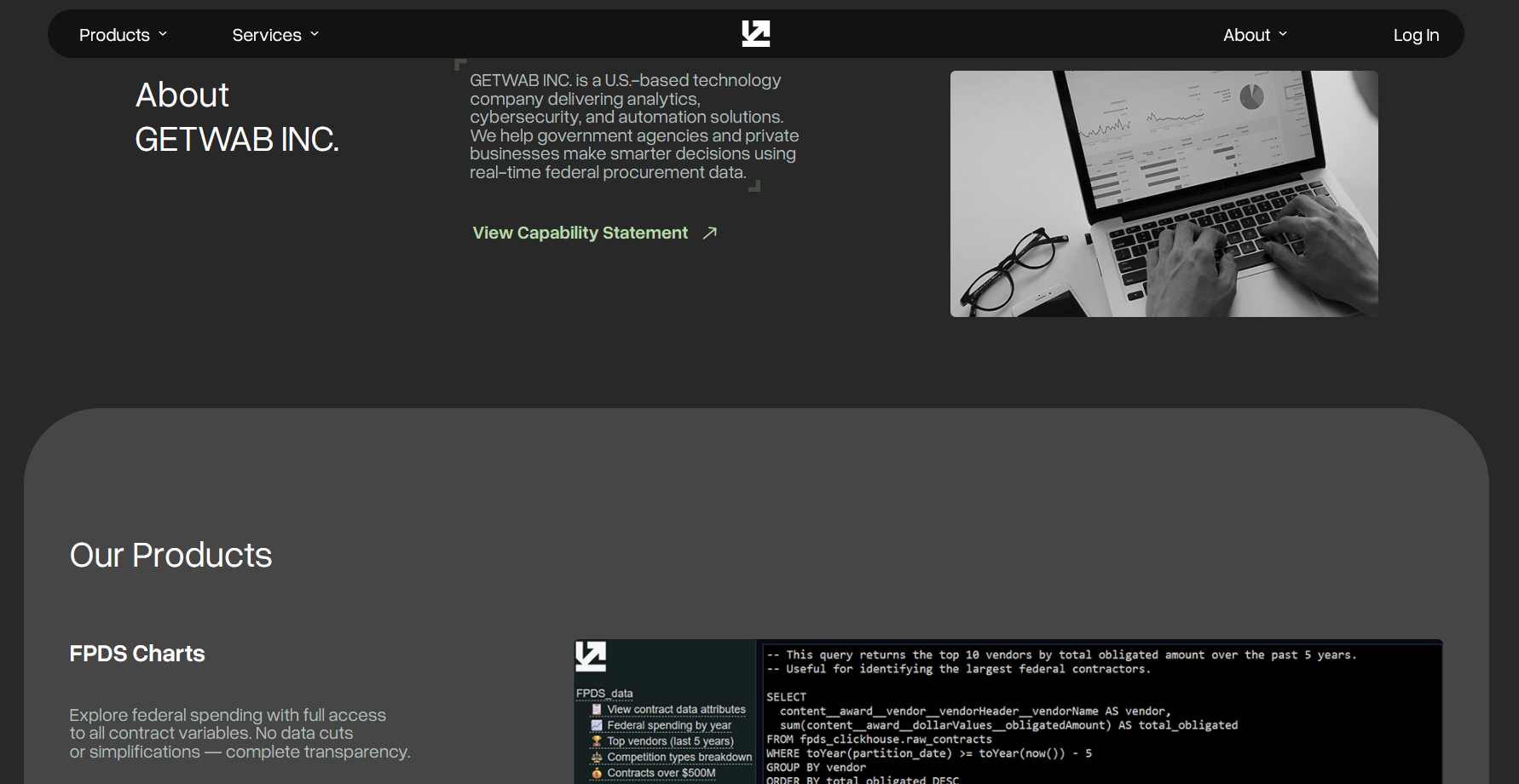This screenshot has height=784, width=1519.
Task: Click the 'GROUP BY vendor' line in the query
Action: tap(816, 767)
